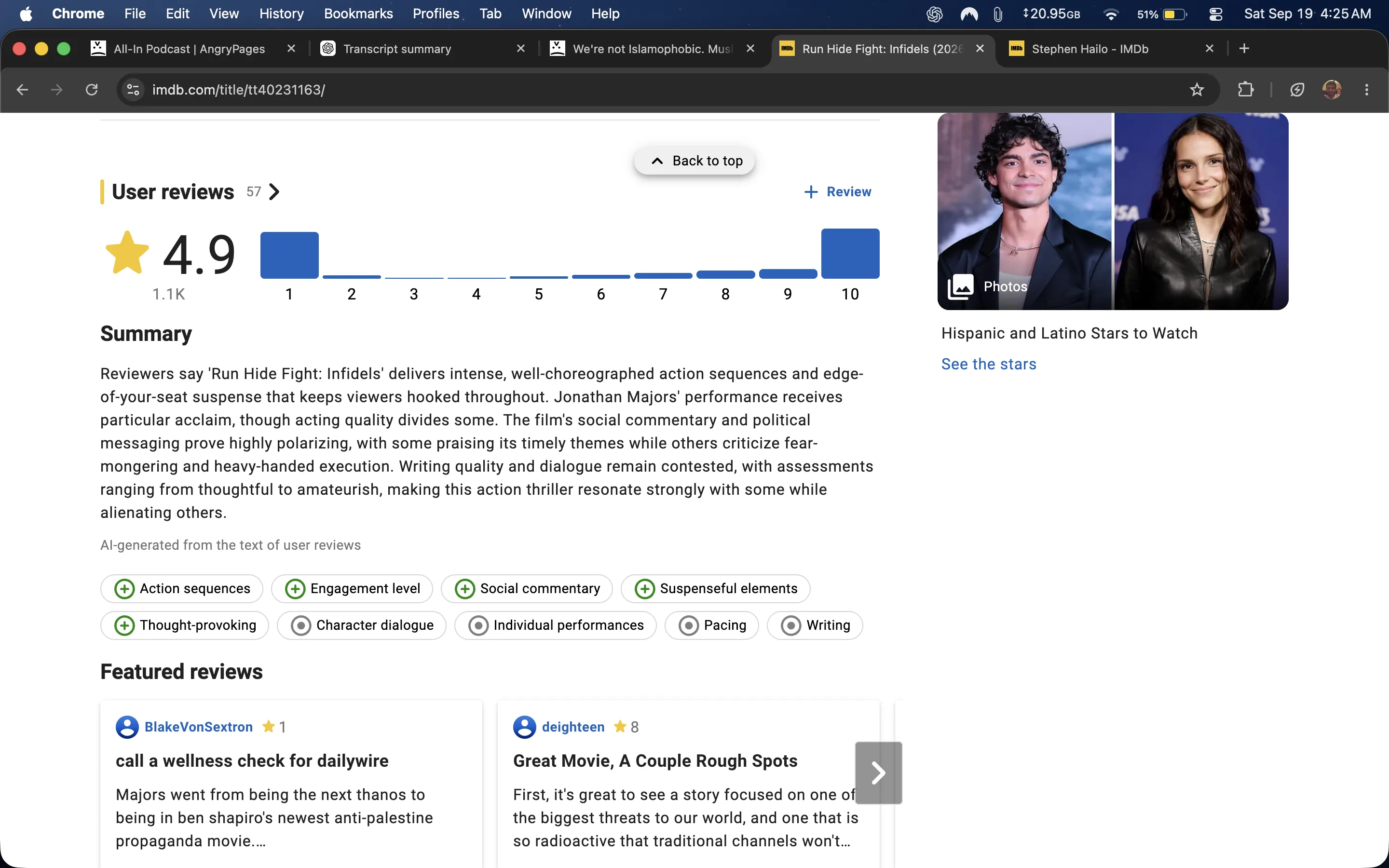Open the File menu
This screenshot has width=1389, height=868.
coord(135,14)
